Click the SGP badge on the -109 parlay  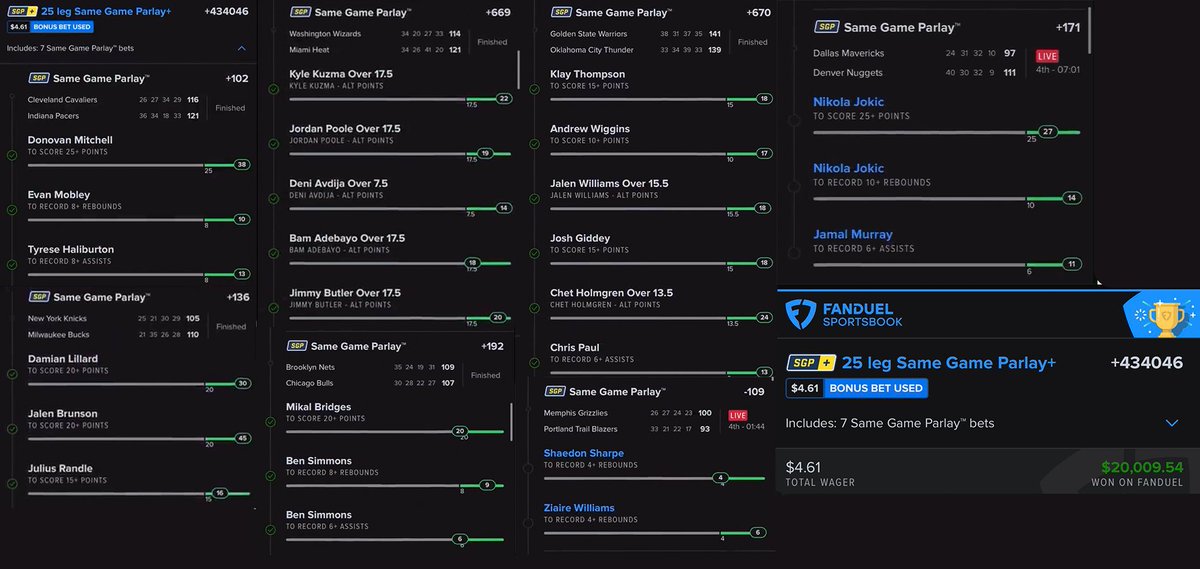(x=554, y=391)
